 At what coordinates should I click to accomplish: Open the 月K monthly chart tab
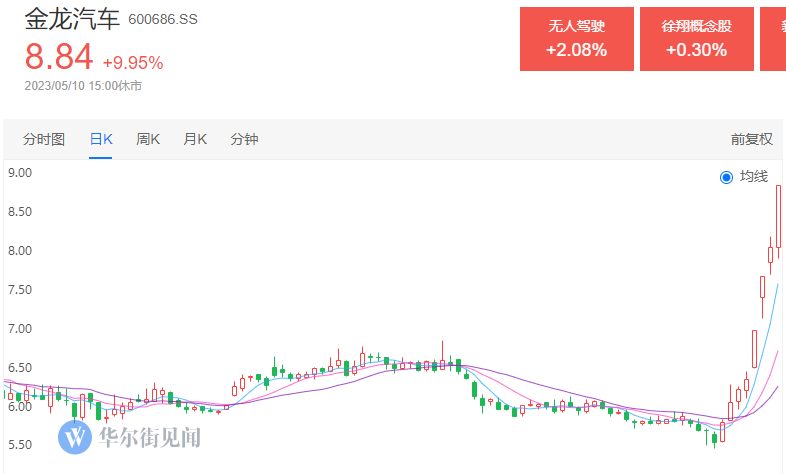tap(195, 139)
